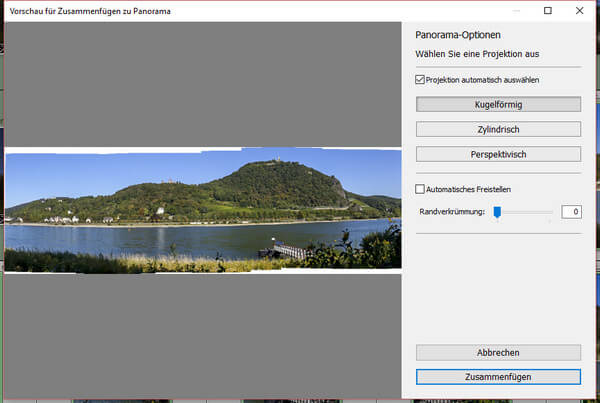This screenshot has width=600, height=403.
Task: Close the panorama preview dialog
Action: tap(579, 11)
